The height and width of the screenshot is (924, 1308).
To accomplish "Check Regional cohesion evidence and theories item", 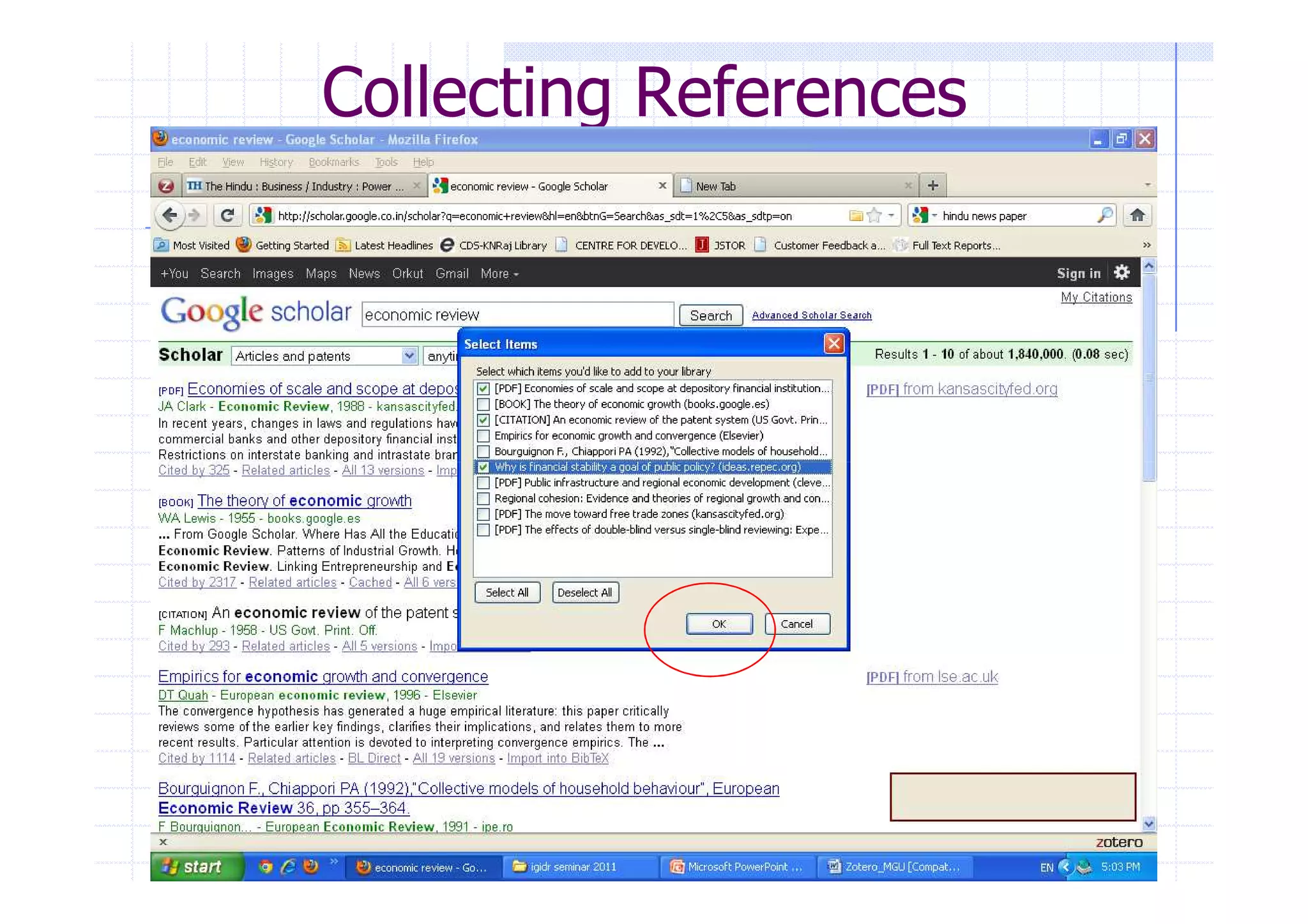I will [483, 499].
